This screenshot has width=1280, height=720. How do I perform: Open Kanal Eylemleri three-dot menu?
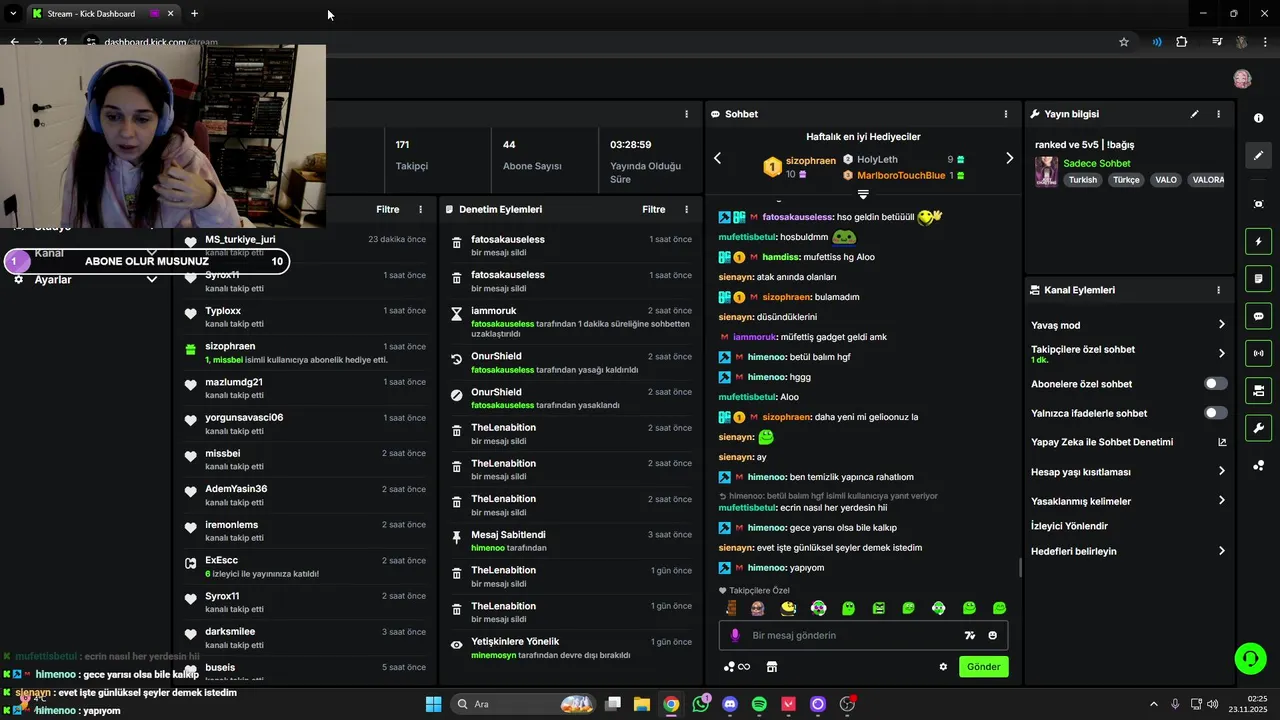click(1218, 290)
